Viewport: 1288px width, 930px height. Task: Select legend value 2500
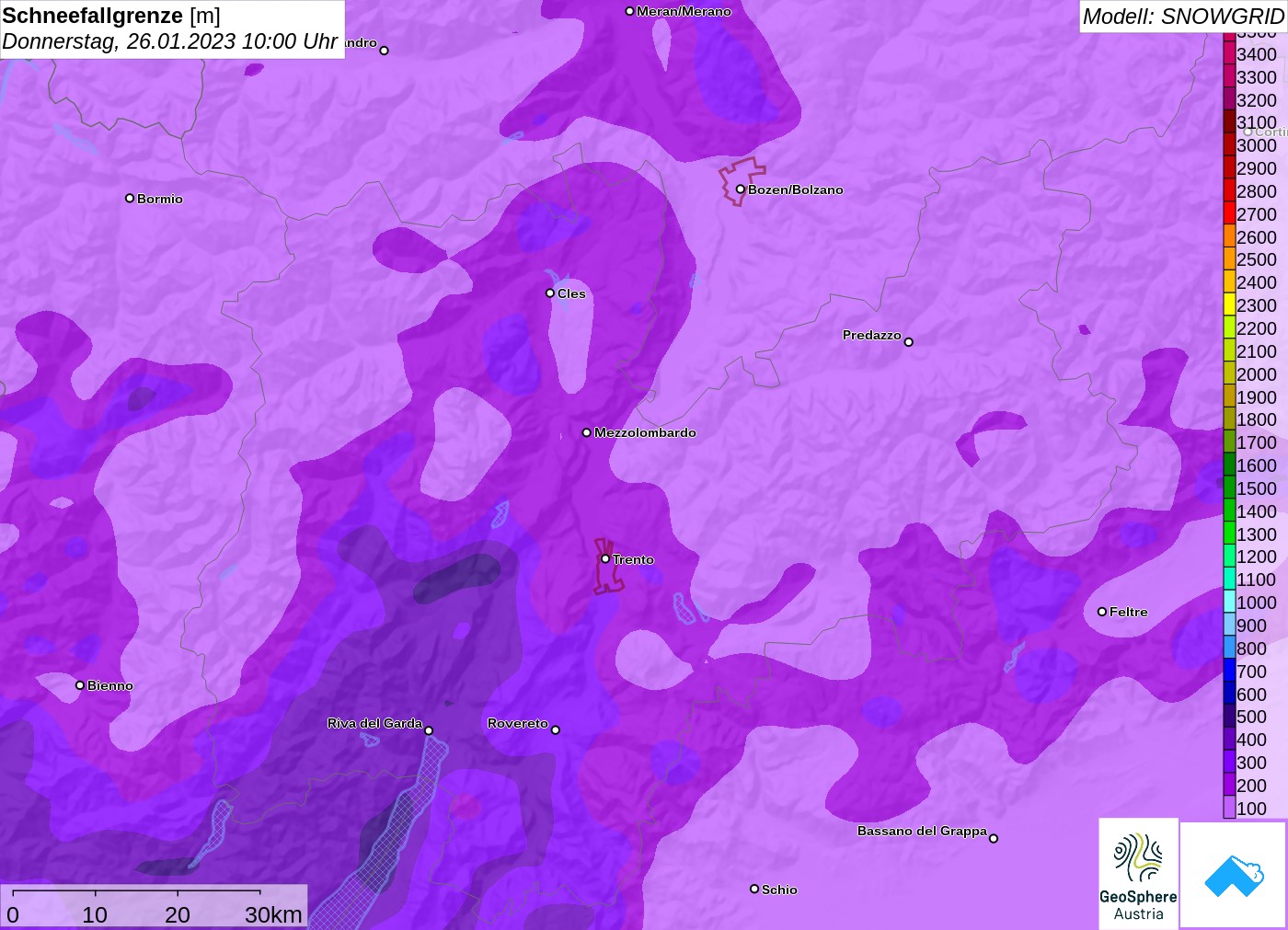point(1257,259)
